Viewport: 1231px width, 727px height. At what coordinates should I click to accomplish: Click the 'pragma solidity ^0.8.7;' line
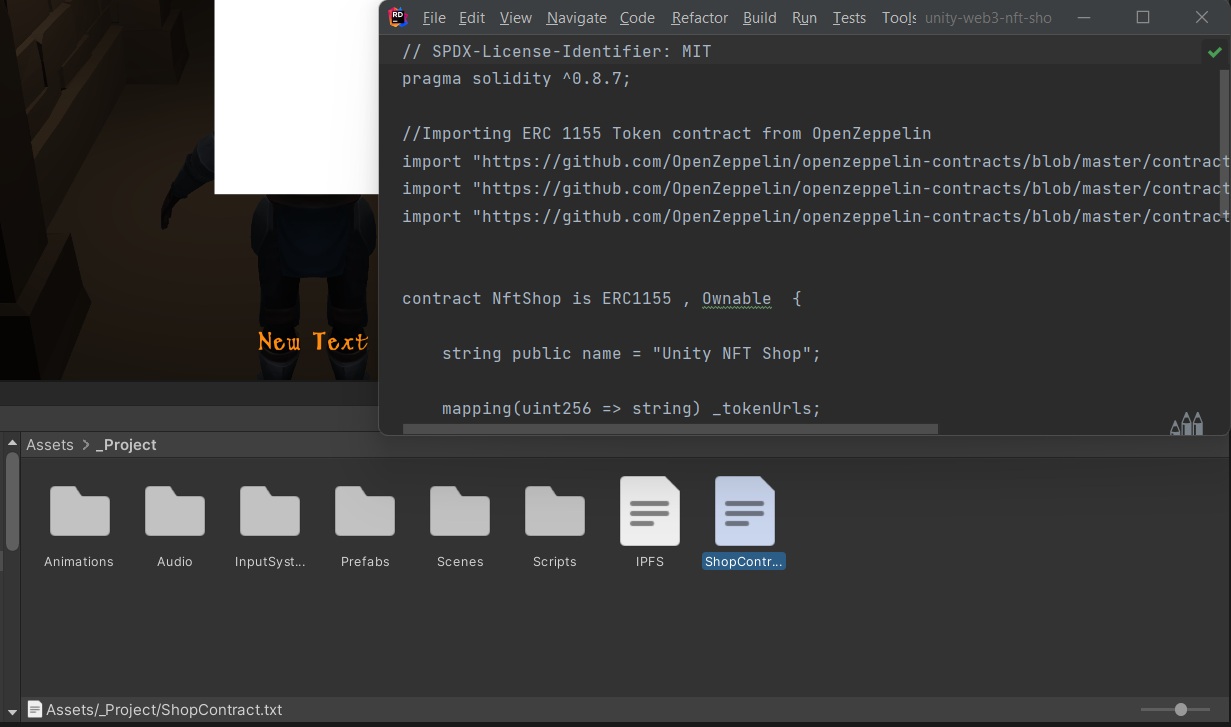point(517,78)
